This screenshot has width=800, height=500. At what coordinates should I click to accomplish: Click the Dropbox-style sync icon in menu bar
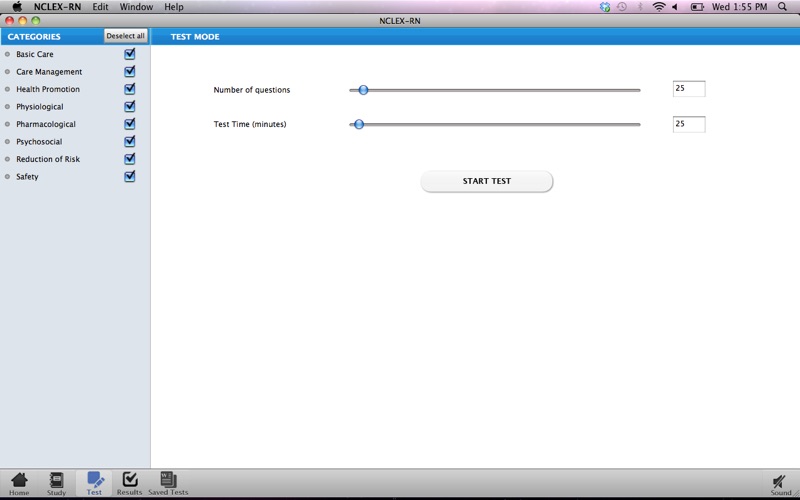tap(605, 7)
